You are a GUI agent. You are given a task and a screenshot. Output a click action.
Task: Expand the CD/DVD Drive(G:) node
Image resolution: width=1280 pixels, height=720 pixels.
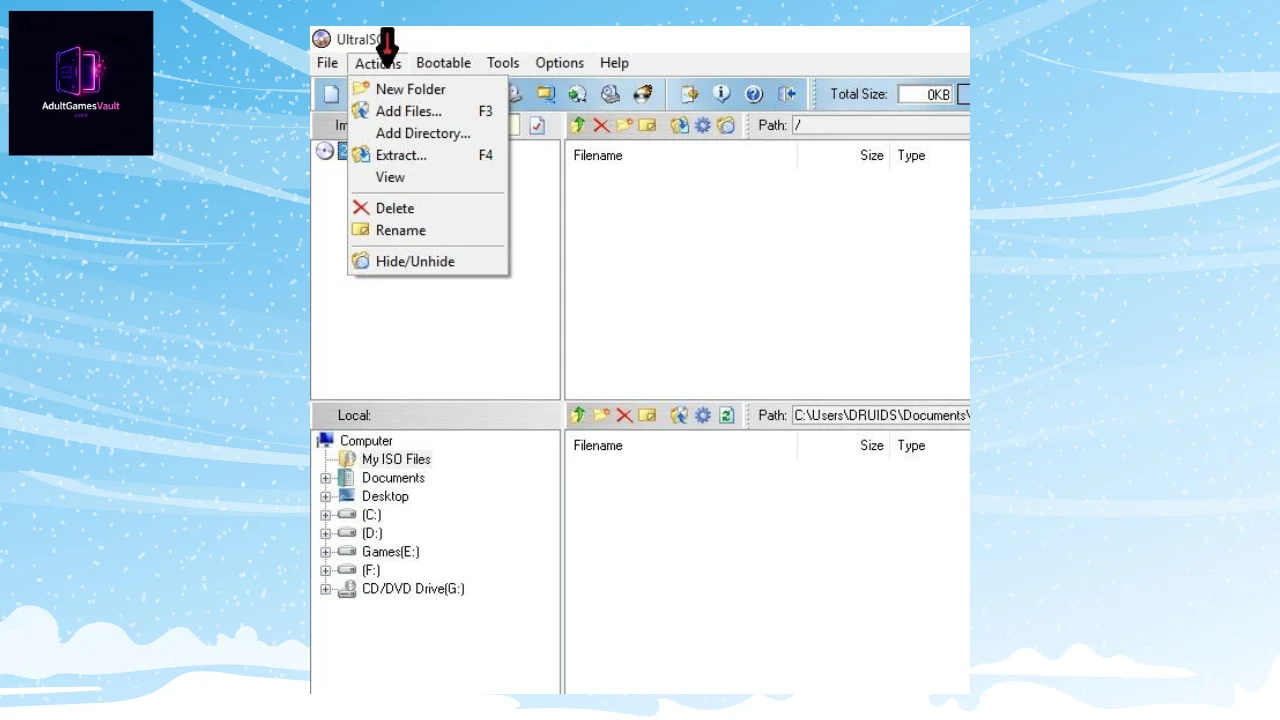(x=325, y=590)
